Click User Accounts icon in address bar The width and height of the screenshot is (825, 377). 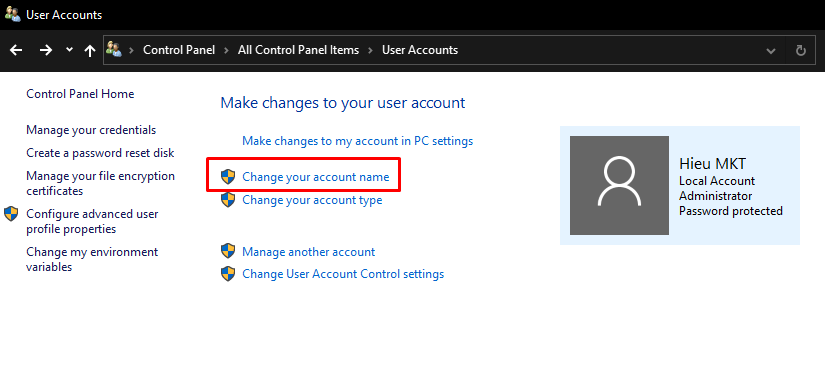click(x=114, y=50)
